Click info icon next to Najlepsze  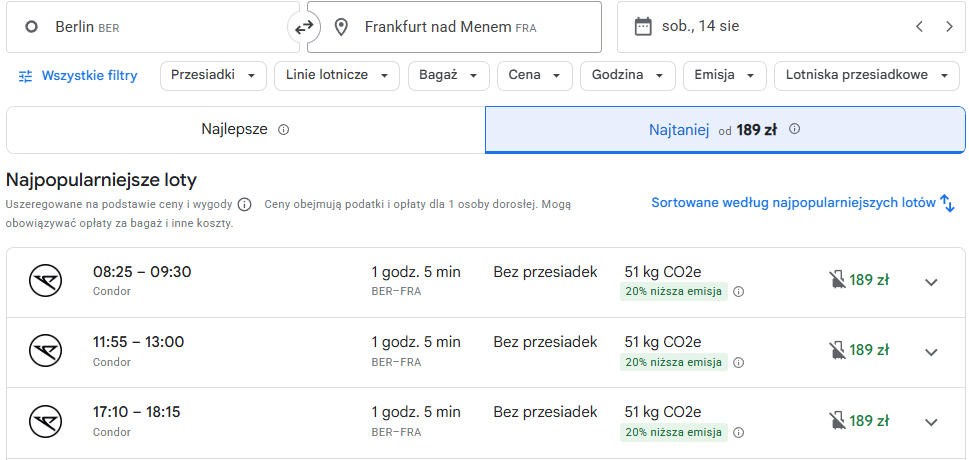[284, 130]
